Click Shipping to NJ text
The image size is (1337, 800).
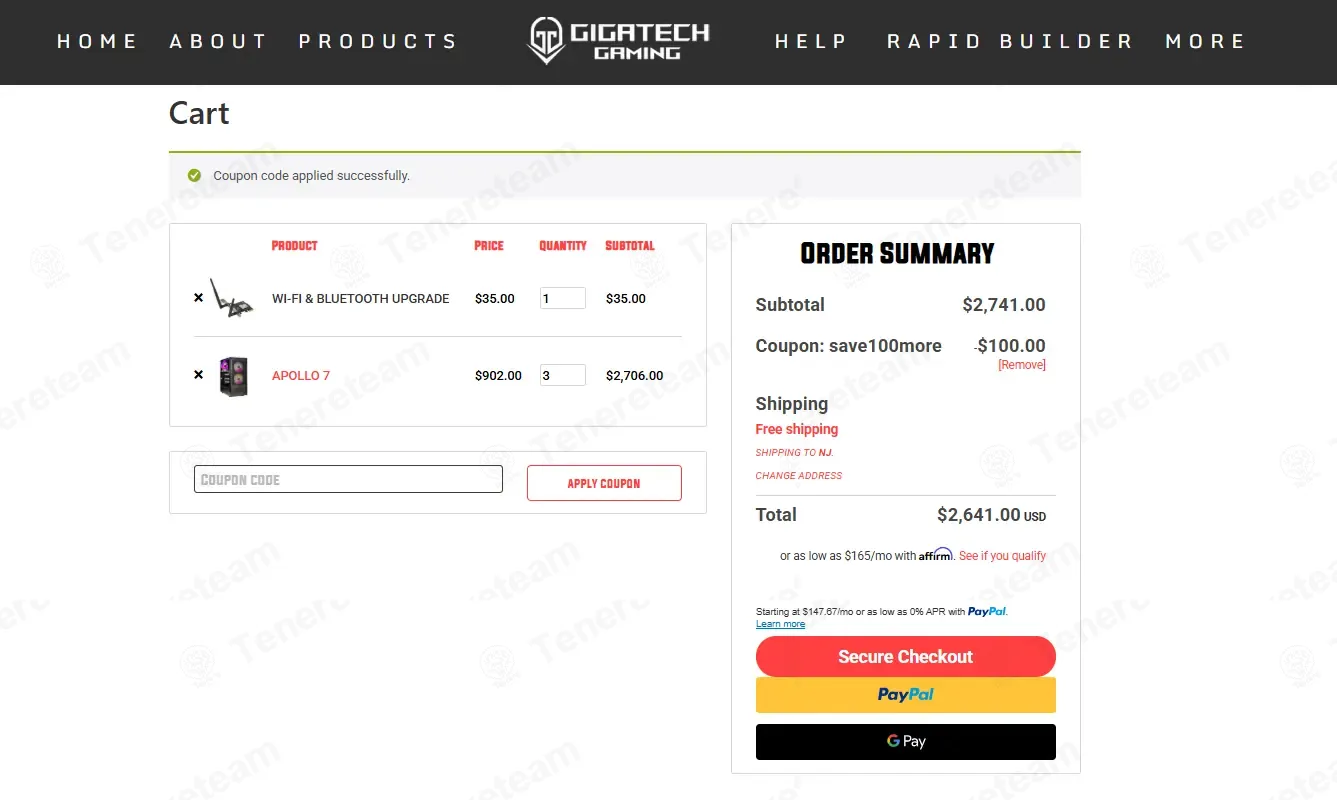[x=794, y=453]
